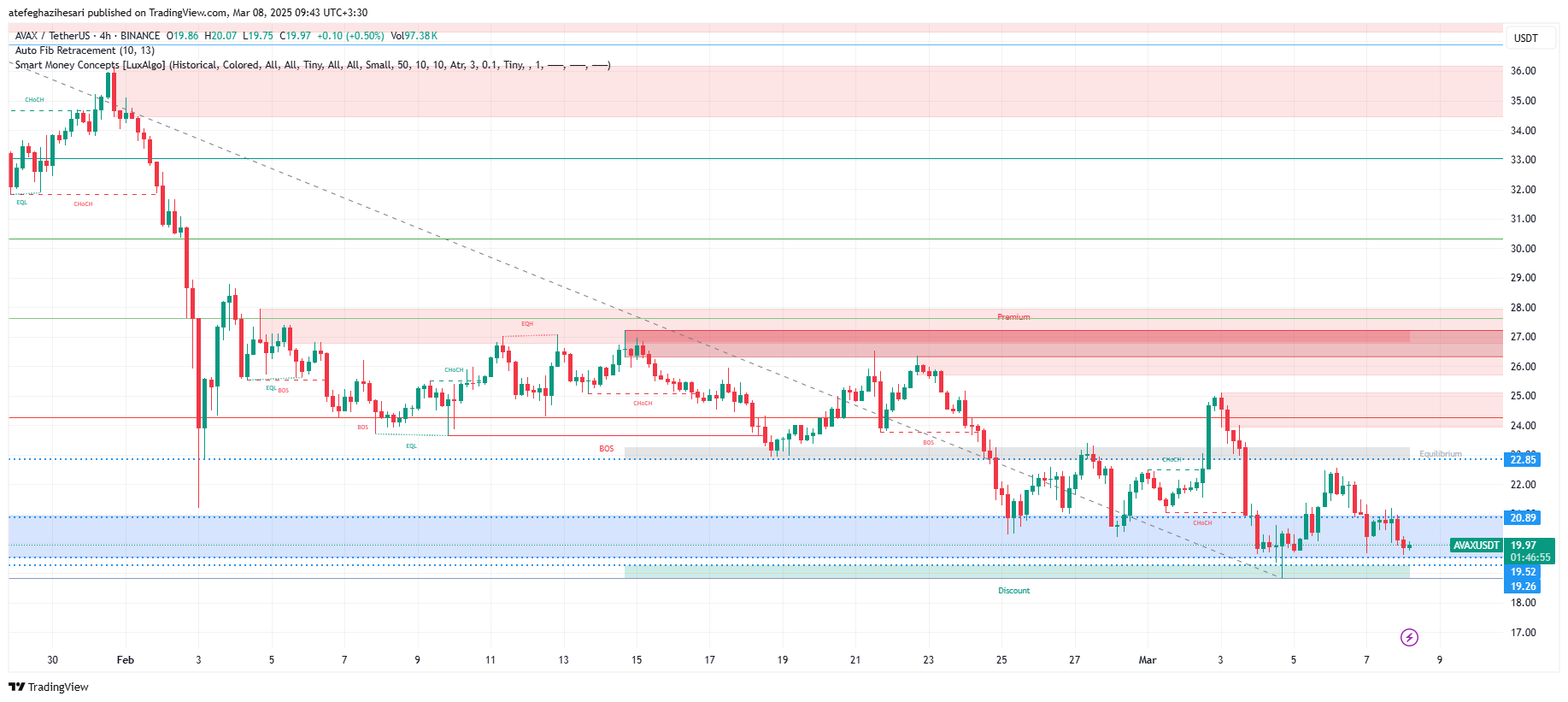Click the 18.00 price axis label
This screenshot has width=1568, height=702.
pyautogui.click(x=1523, y=603)
